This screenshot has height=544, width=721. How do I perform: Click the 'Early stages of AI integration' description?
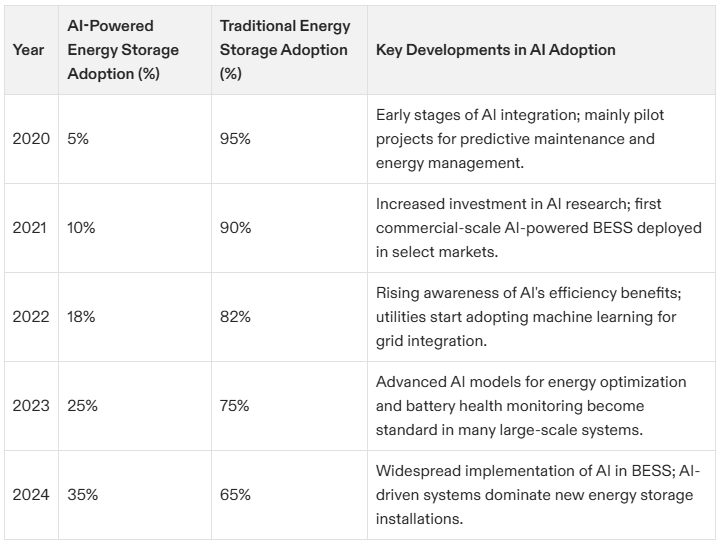tap(520, 139)
